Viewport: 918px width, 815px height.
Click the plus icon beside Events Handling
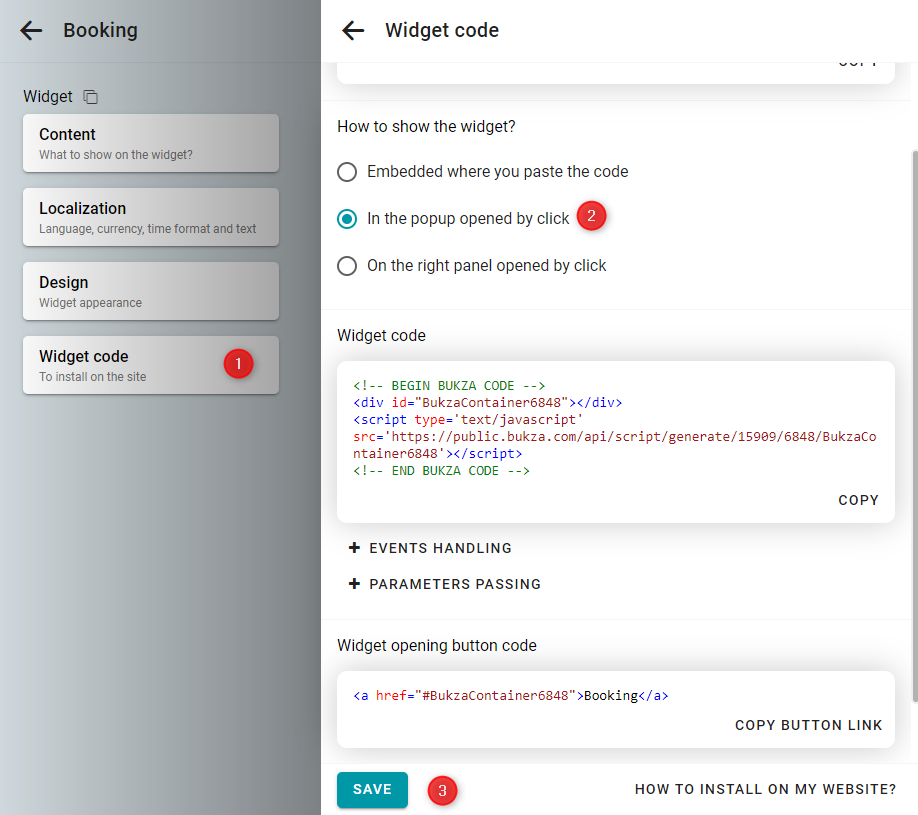(x=354, y=548)
